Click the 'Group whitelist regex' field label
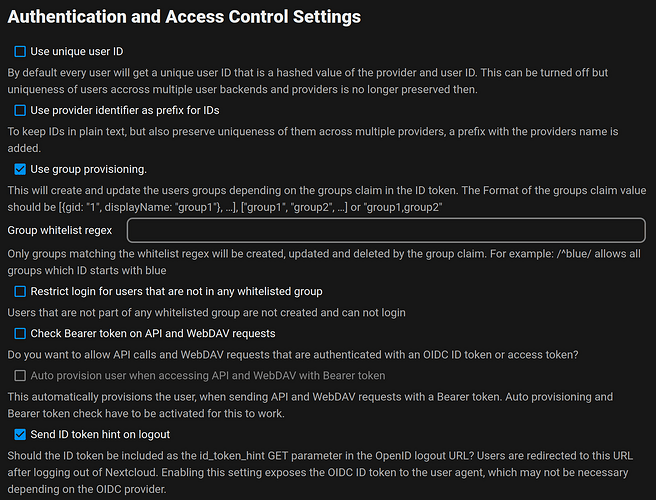The height and width of the screenshot is (500, 656). pyautogui.click(x=59, y=230)
